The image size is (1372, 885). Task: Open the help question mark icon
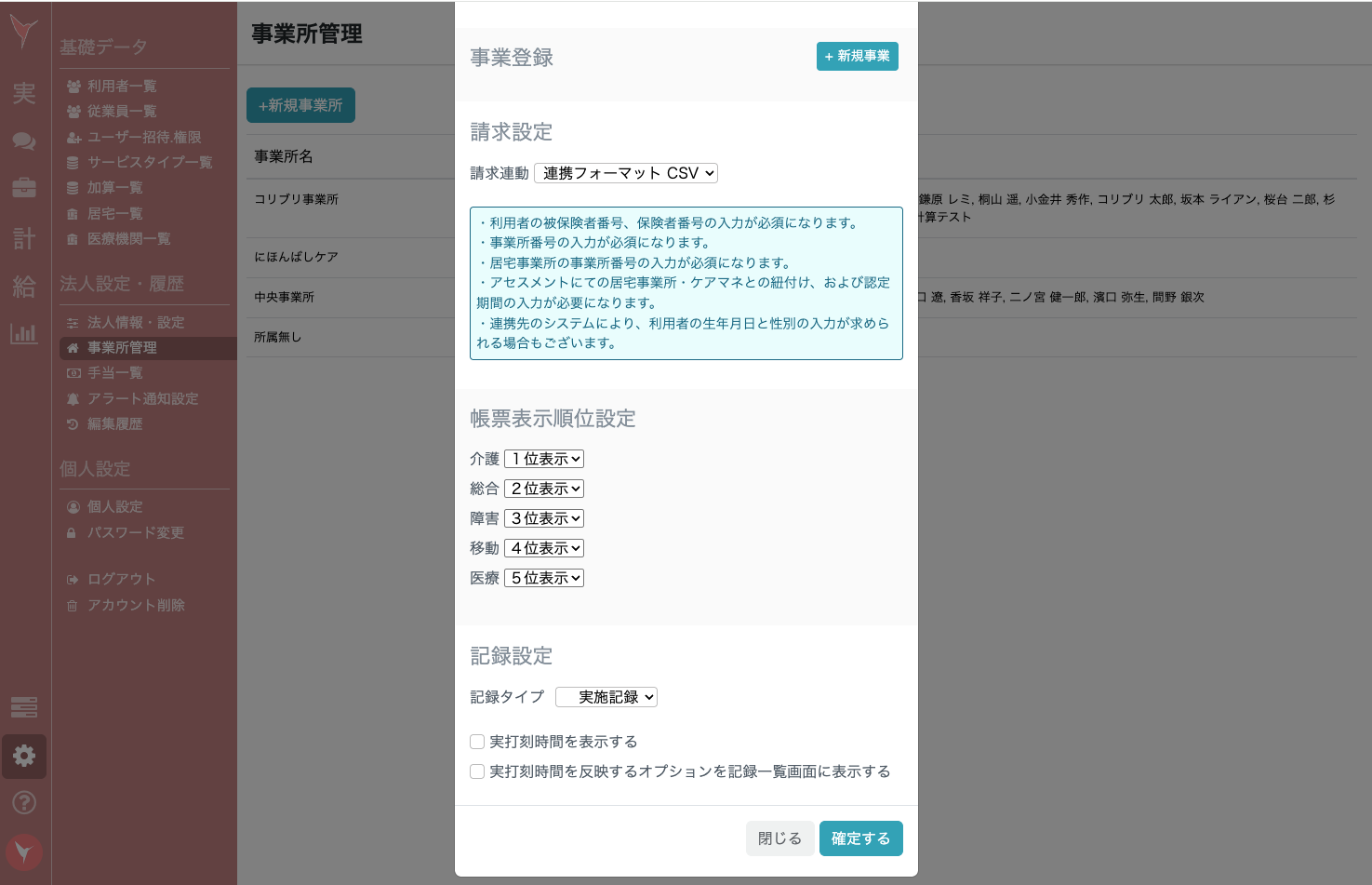(24, 802)
